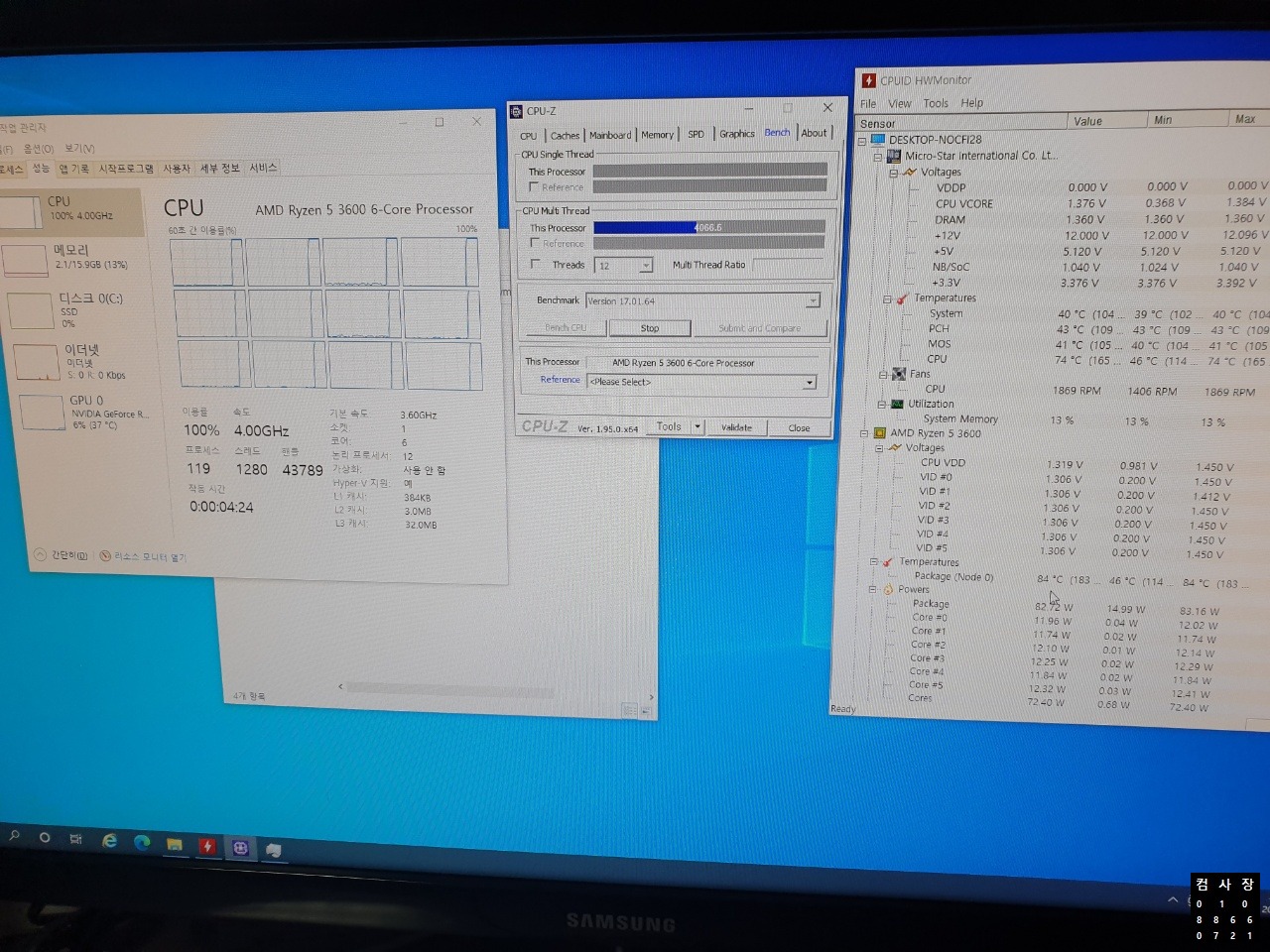Click the Single Thread processor bar
Viewport: 1270px width, 952px height.
709,171
